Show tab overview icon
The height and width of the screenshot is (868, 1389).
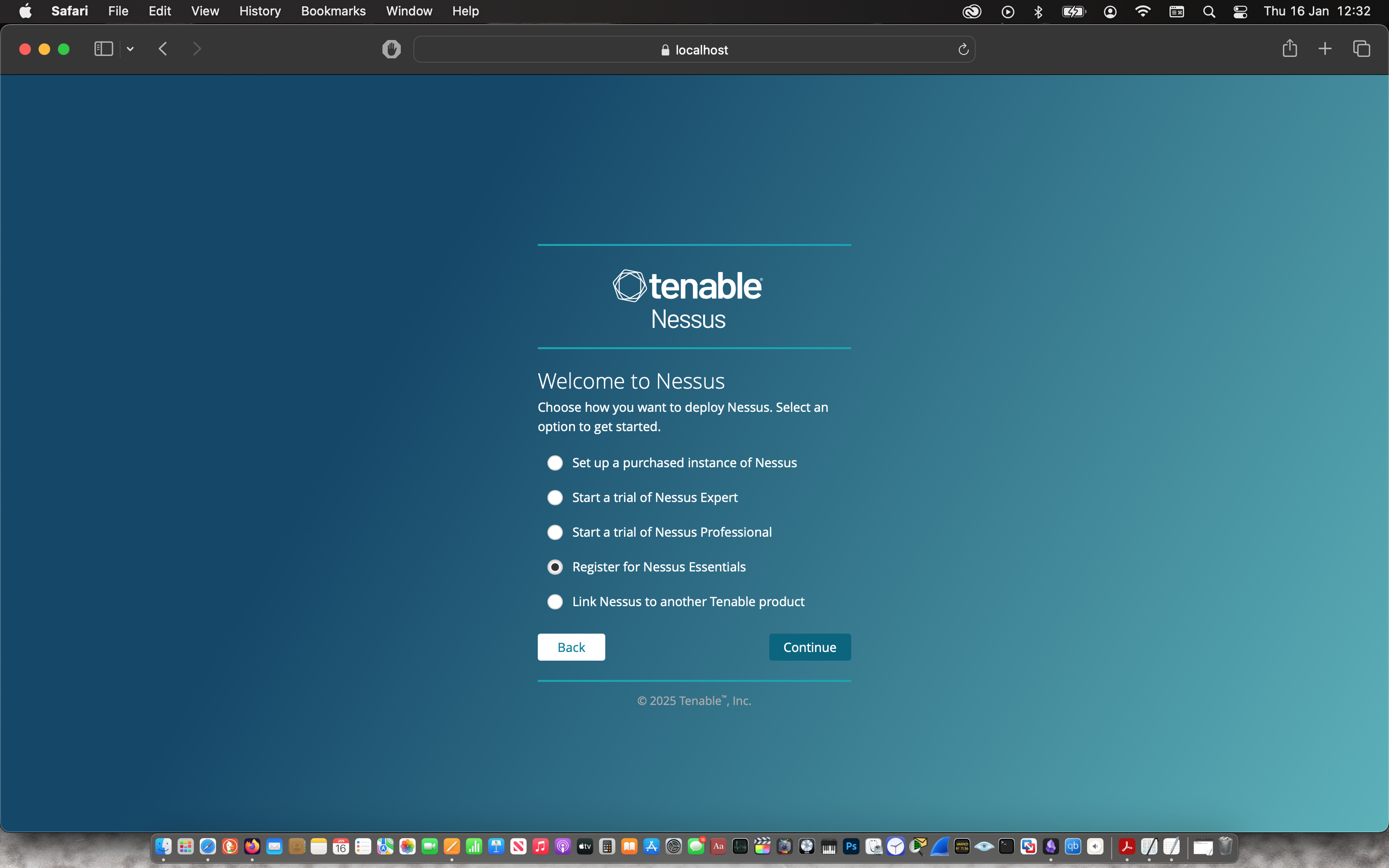point(1362,49)
